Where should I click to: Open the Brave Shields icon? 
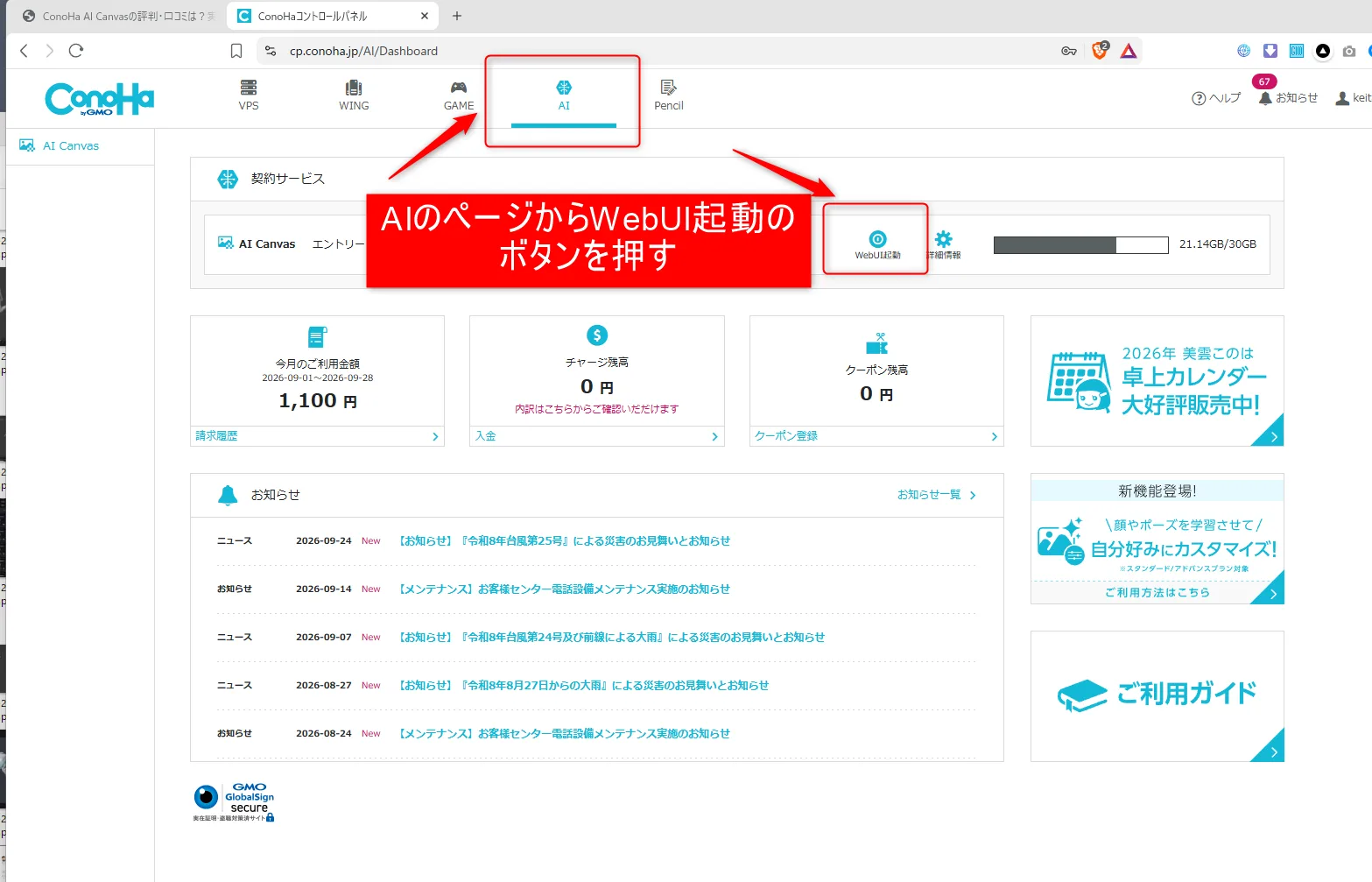point(1101,51)
